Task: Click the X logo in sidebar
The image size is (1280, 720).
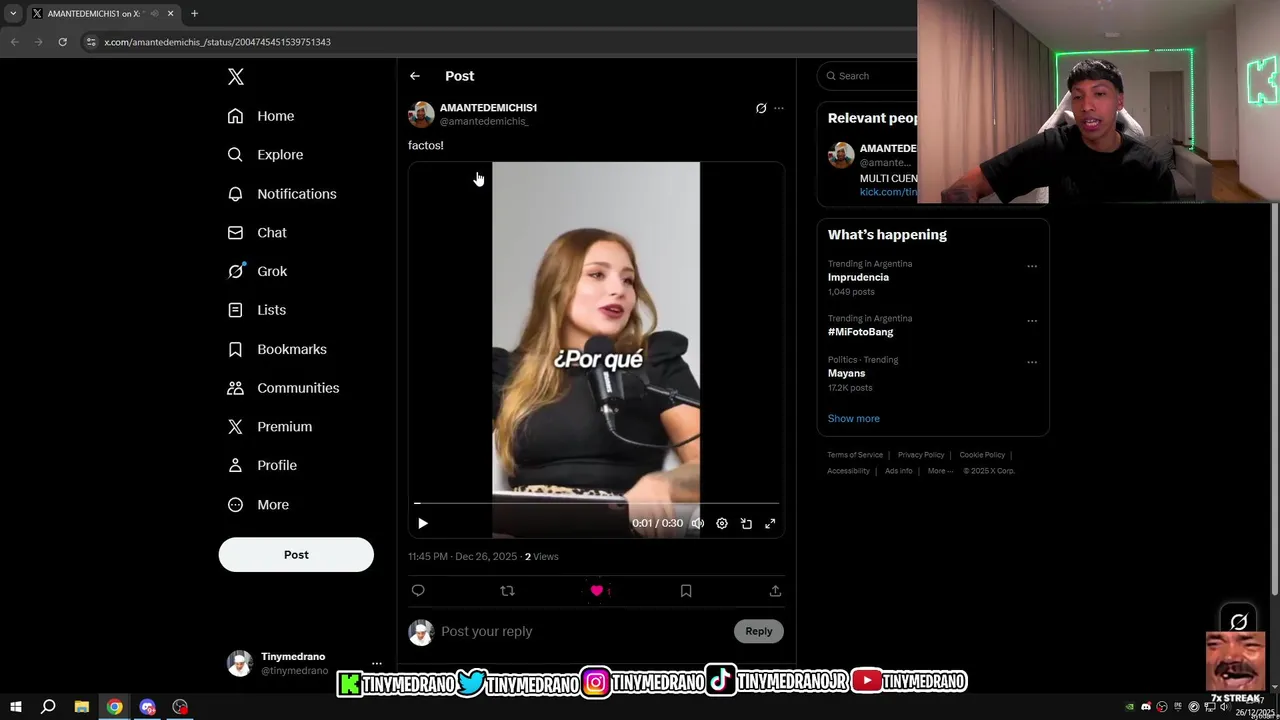Action: [236, 77]
